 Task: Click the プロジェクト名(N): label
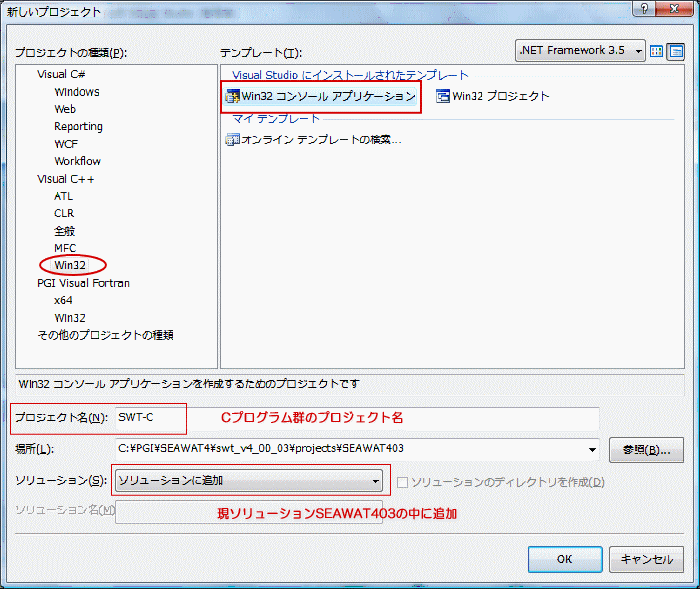62,418
